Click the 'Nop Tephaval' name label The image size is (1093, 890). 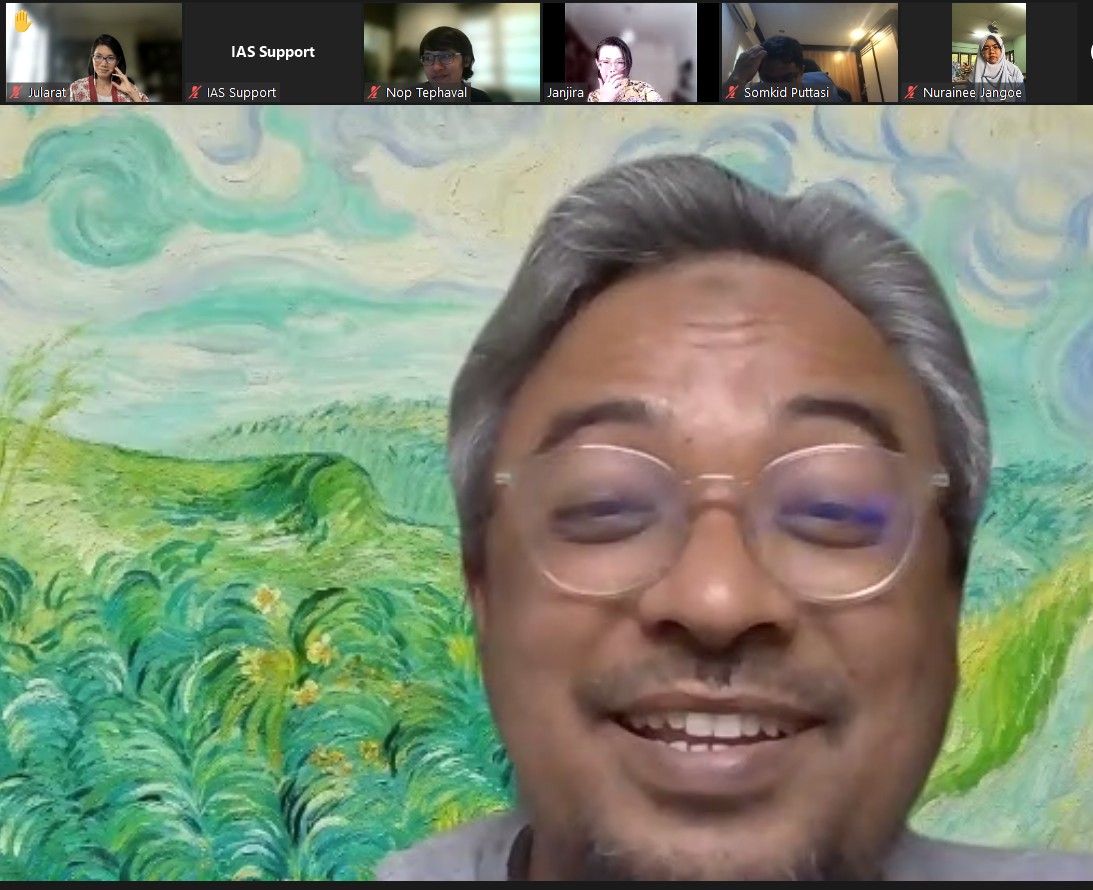point(427,92)
